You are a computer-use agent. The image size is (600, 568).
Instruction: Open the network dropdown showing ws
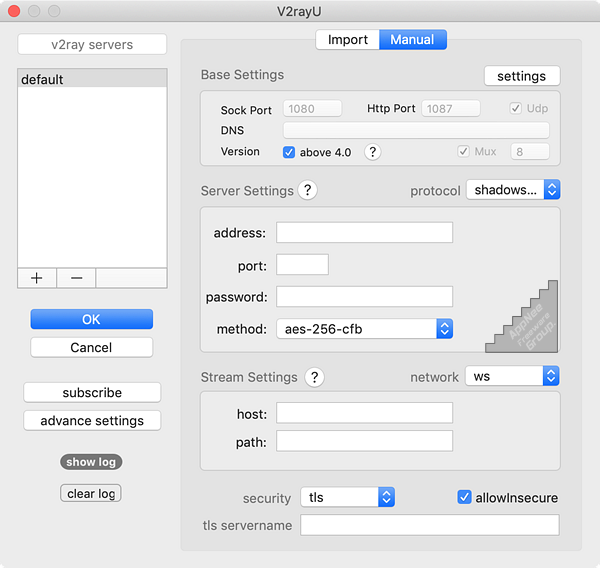point(512,376)
